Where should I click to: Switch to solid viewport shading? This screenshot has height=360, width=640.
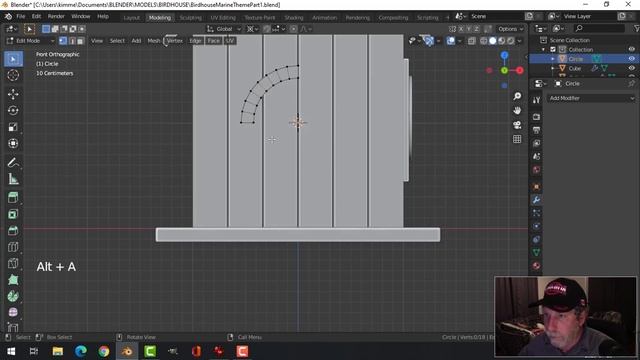[493, 41]
